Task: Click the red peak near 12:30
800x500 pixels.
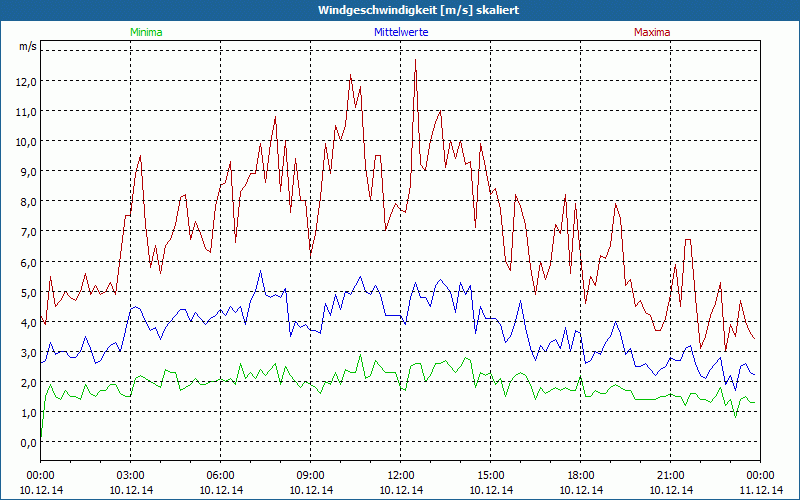Action: (x=415, y=60)
